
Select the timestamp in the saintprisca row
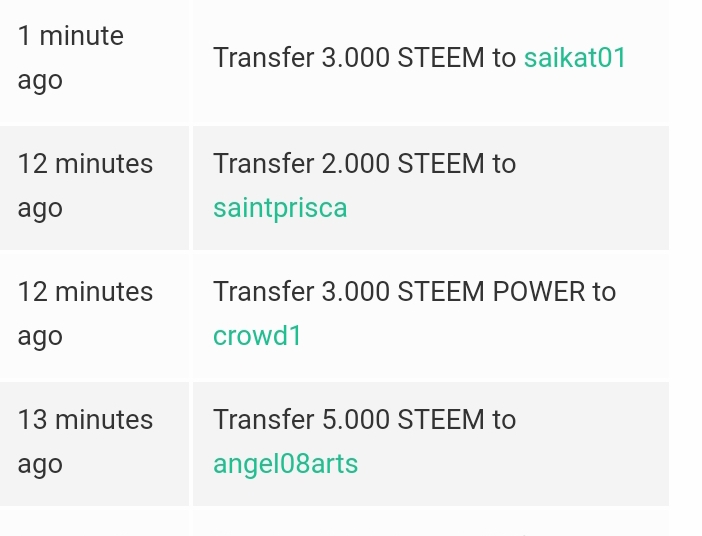tap(85, 186)
